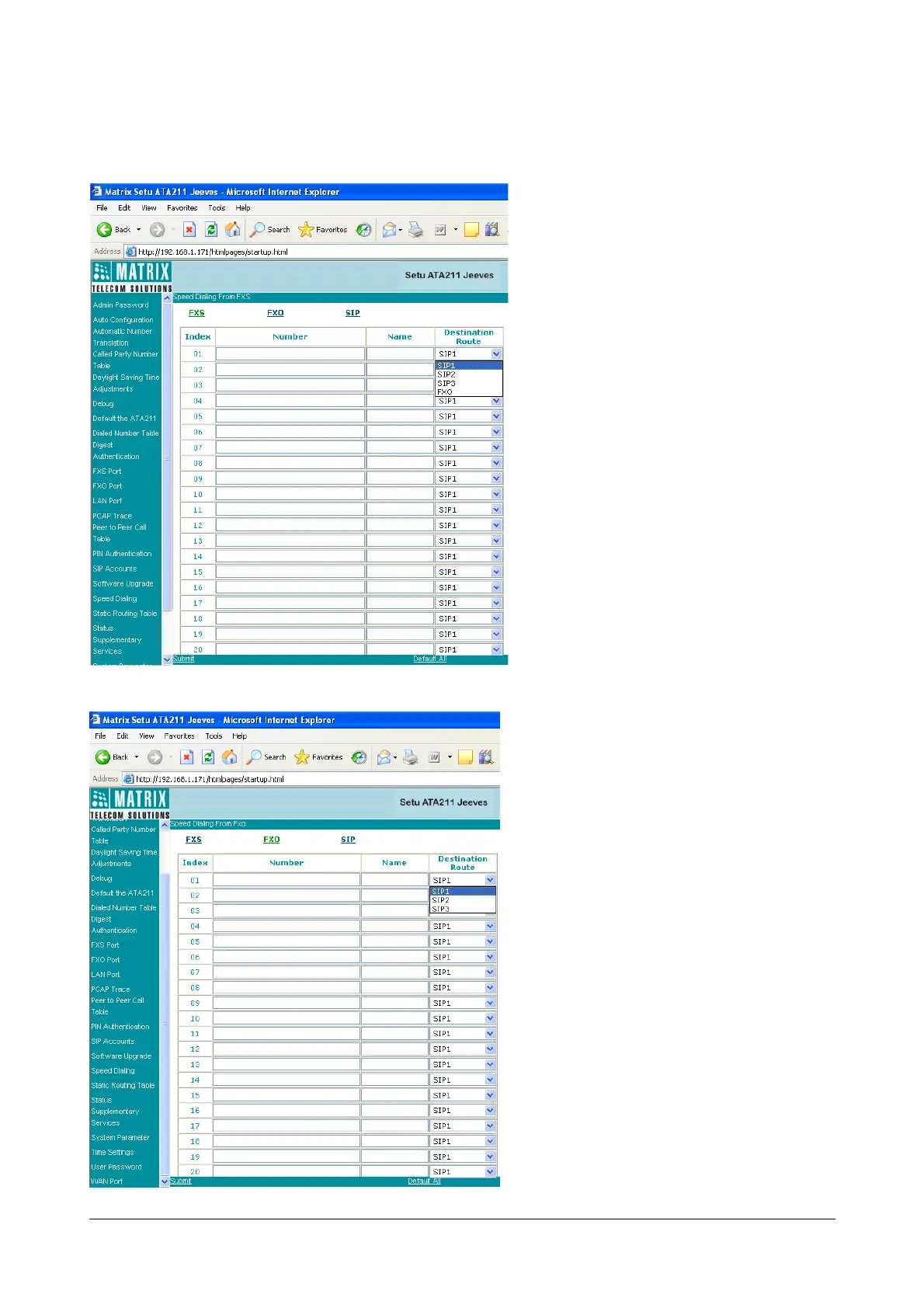924x1308 pixels.
Task: Open Favorites star in upper window toolbar
Action: pyautogui.click(x=322, y=230)
